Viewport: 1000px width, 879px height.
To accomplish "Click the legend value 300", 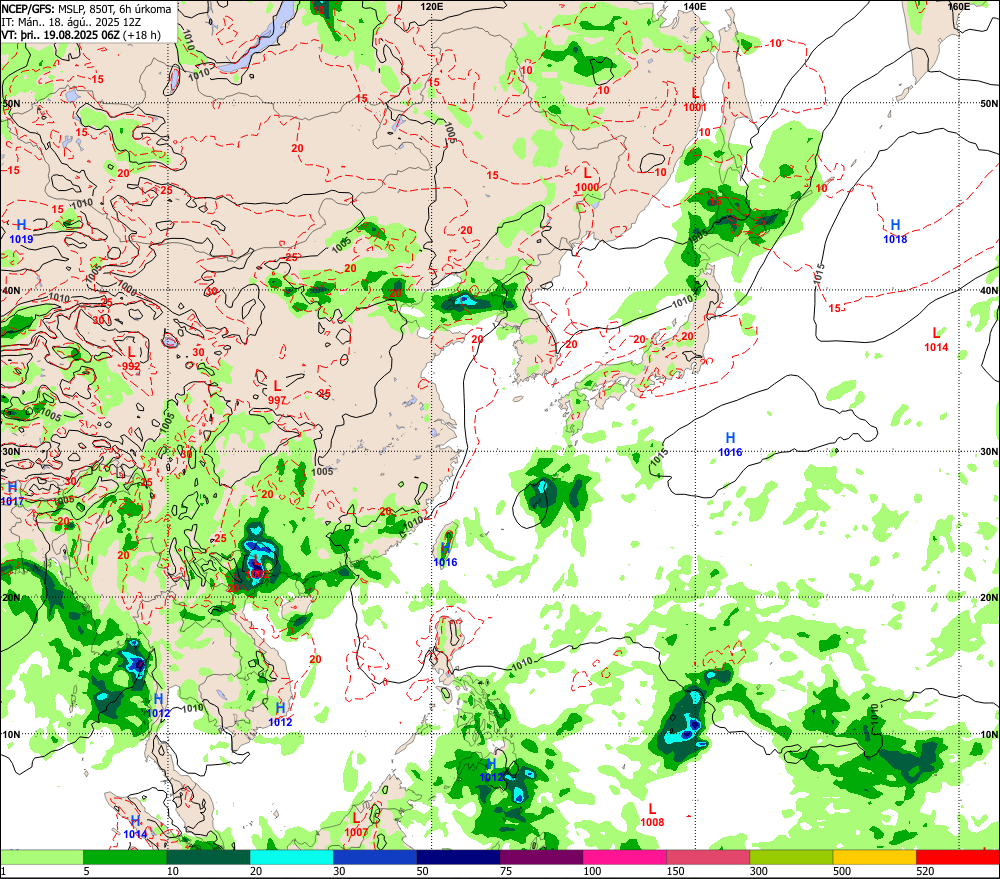I will point(758,871).
